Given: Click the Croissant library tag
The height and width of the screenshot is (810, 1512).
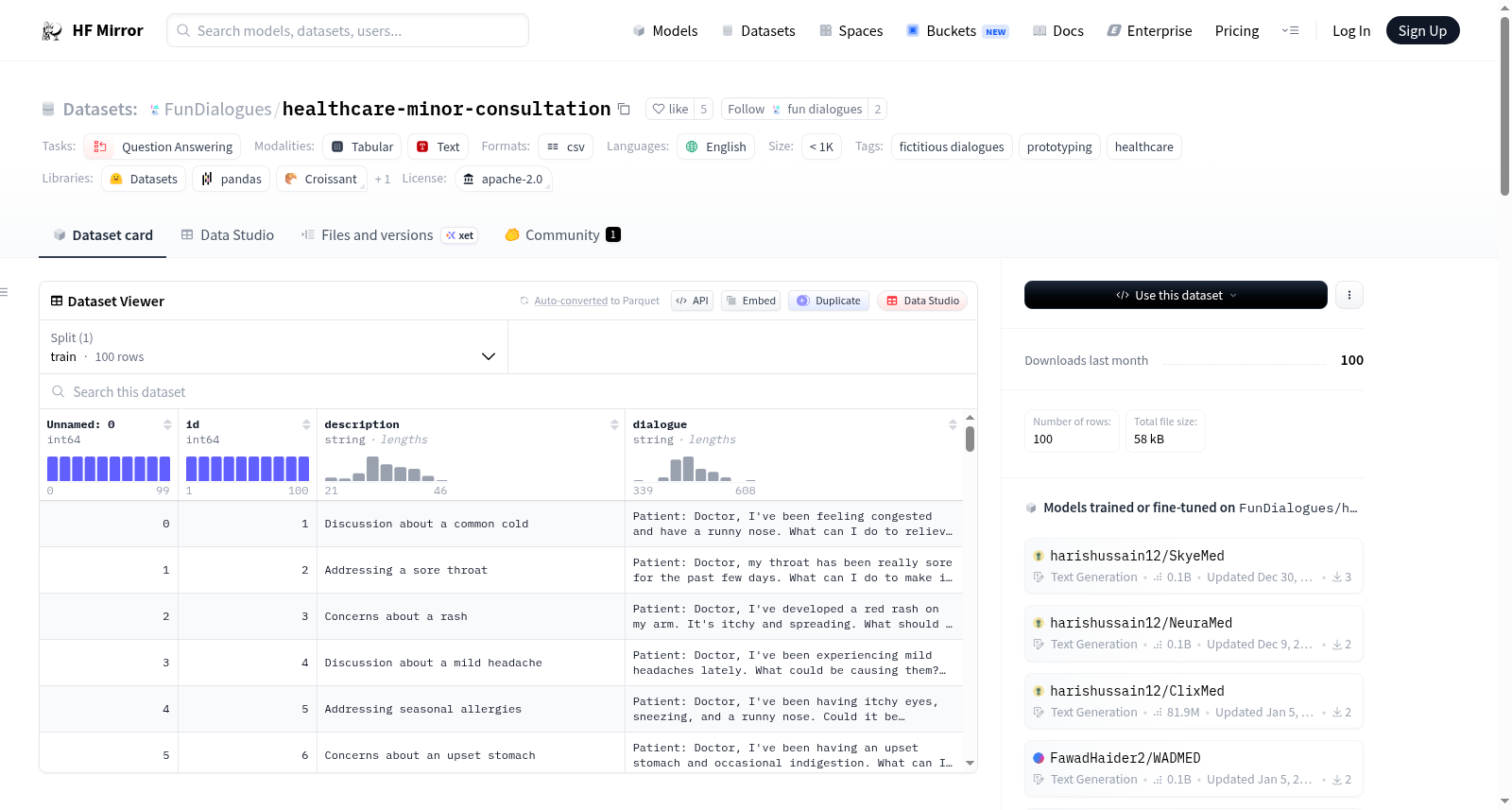Looking at the screenshot, I should [x=320, y=179].
